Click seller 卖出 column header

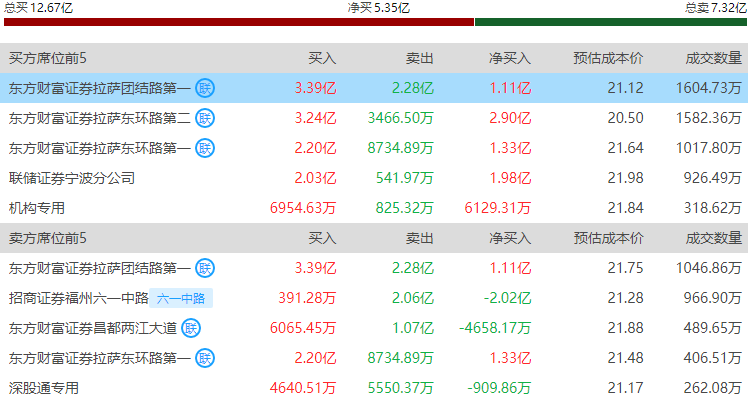[419, 238]
